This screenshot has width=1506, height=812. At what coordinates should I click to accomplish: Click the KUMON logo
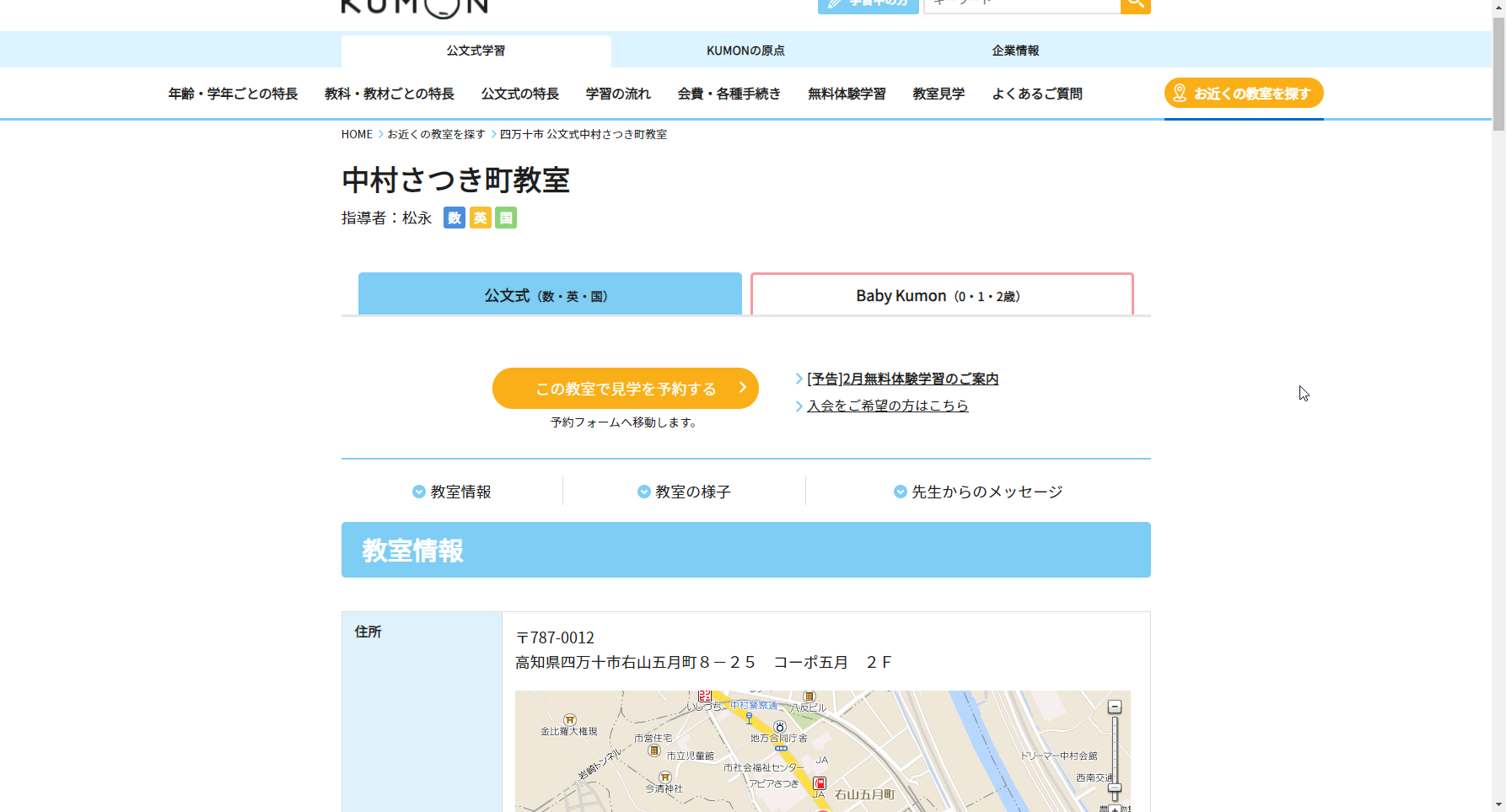point(414,8)
